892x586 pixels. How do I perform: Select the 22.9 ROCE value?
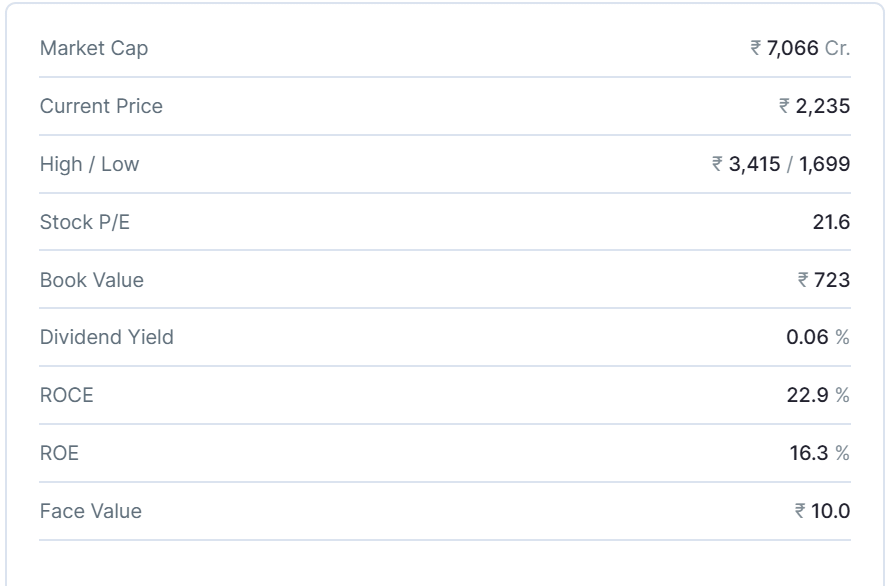(808, 395)
